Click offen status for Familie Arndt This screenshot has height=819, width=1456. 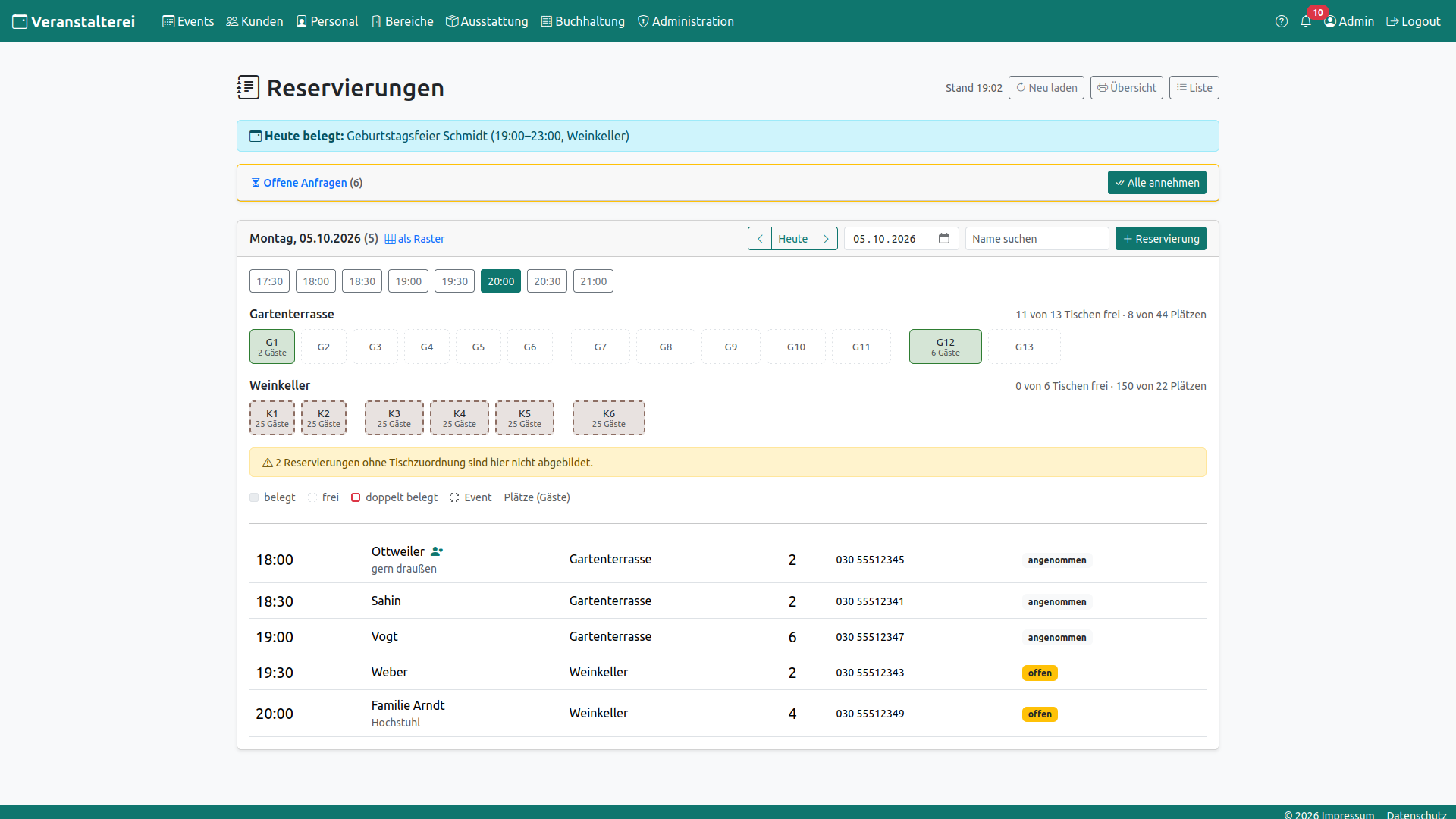pyautogui.click(x=1040, y=714)
